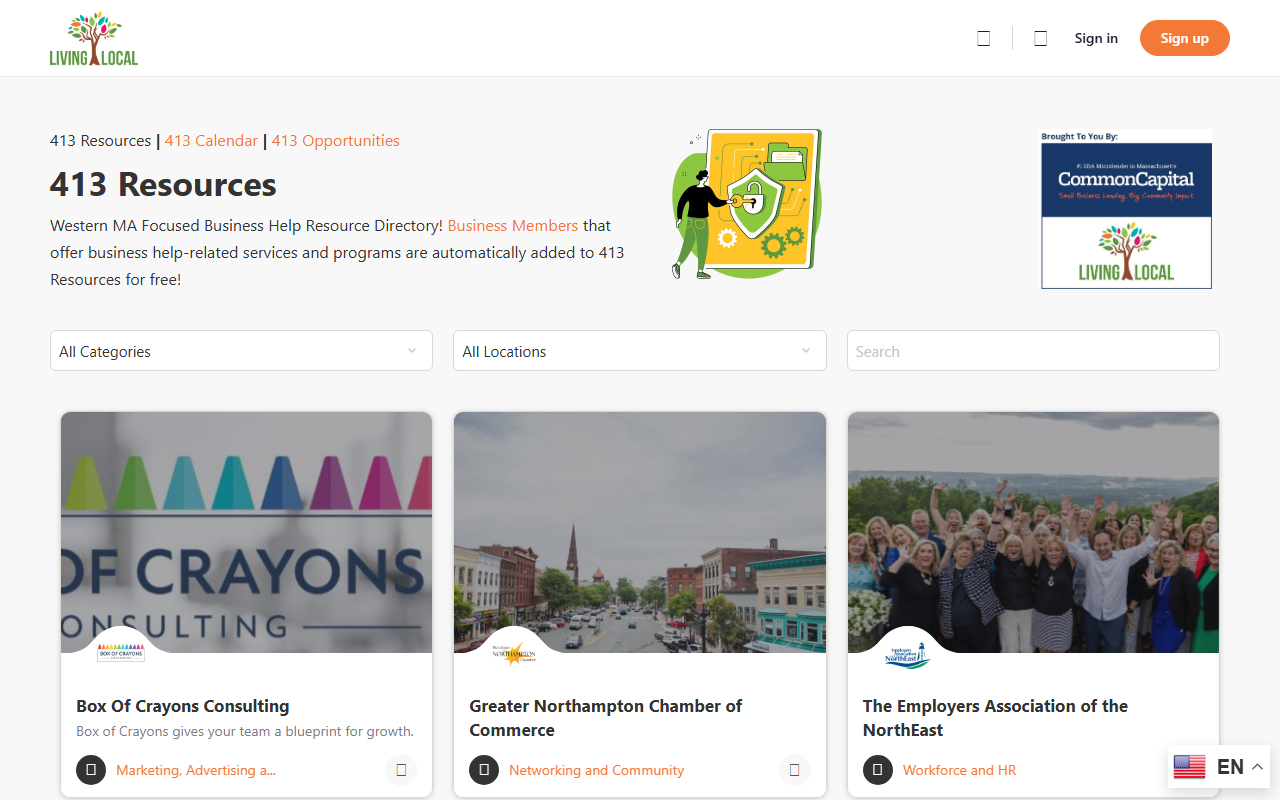Switch to 413 Calendar
Viewport: 1280px width, 800px height.
[x=211, y=141]
